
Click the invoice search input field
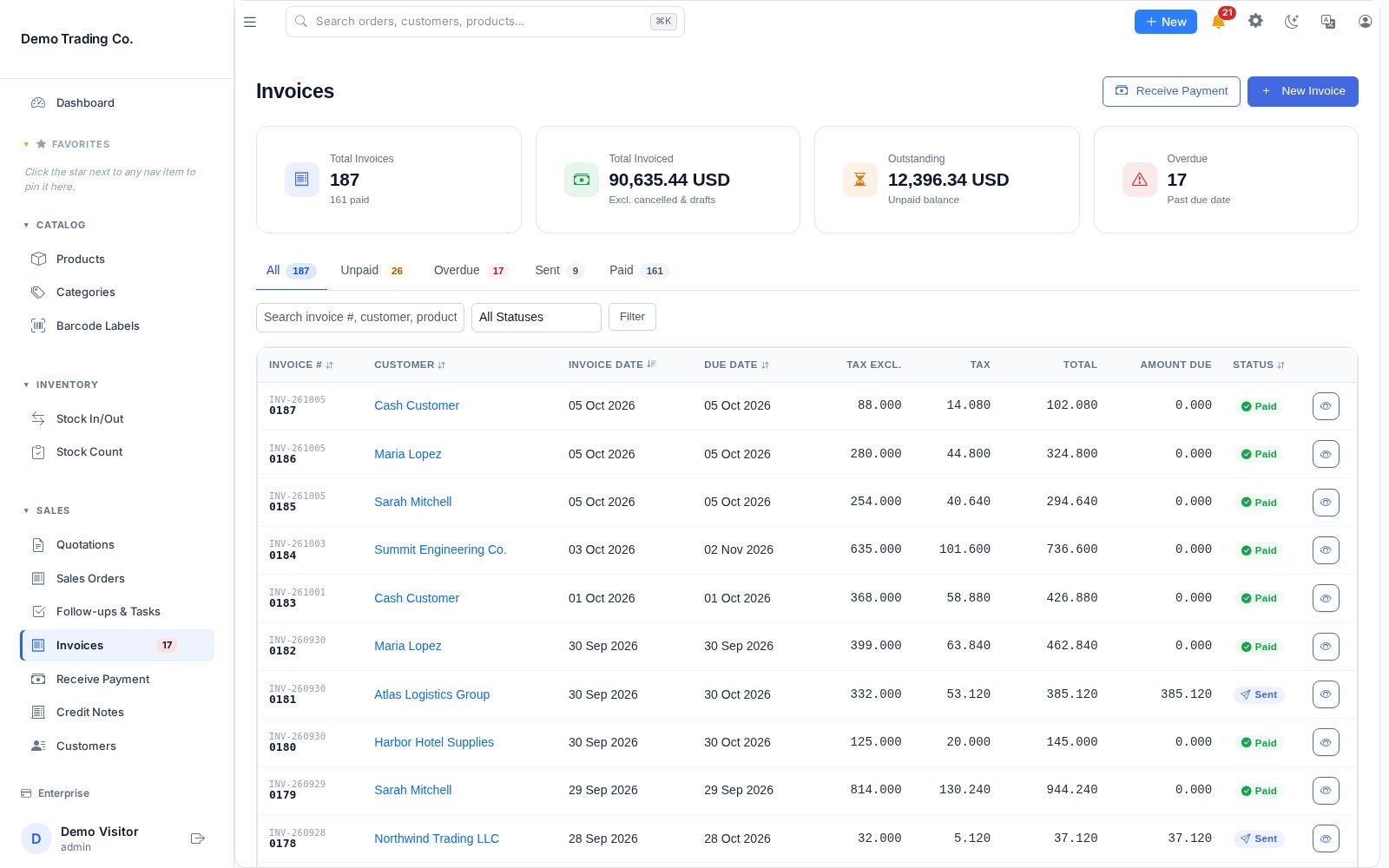click(x=360, y=318)
